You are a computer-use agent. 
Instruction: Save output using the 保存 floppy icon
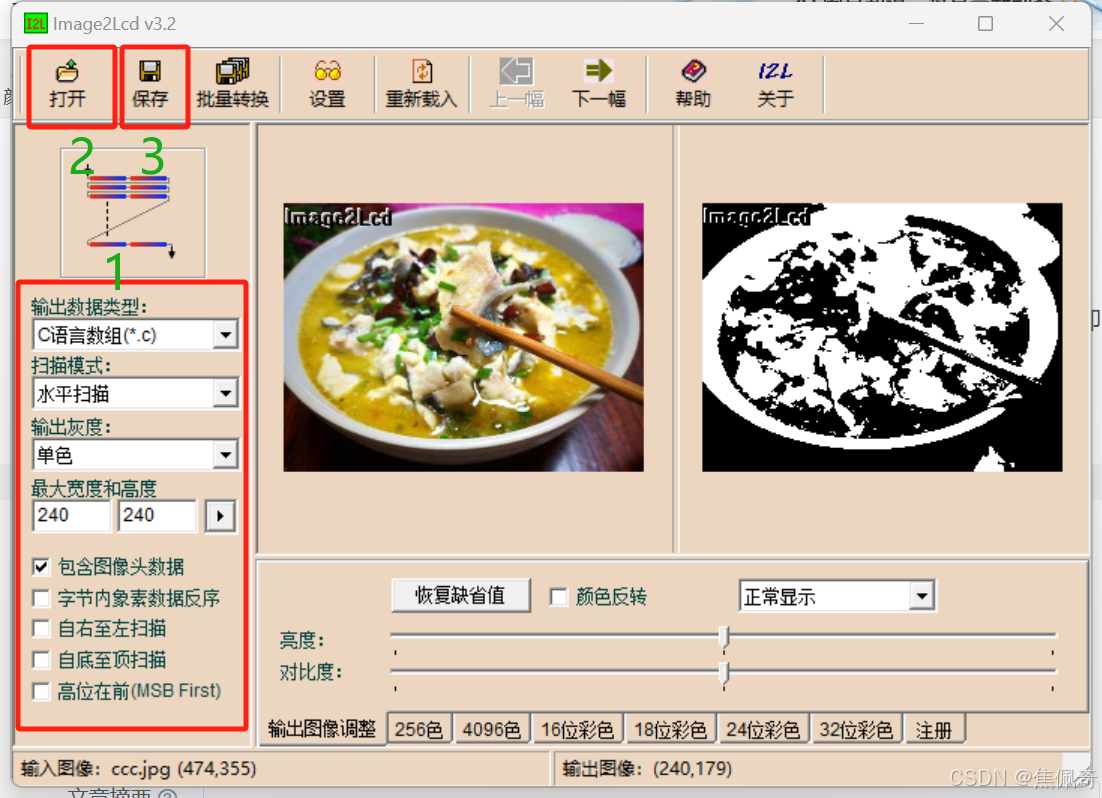click(150, 84)
